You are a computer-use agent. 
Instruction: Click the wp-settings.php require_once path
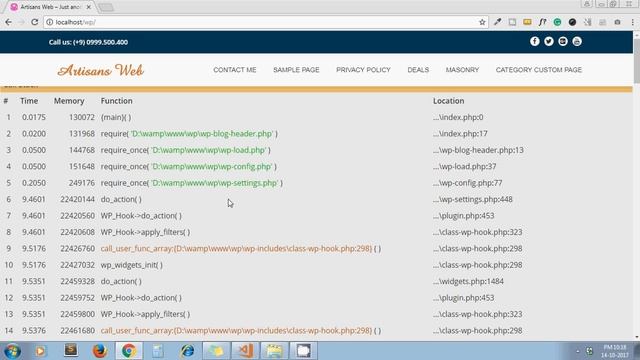(215, 183)
